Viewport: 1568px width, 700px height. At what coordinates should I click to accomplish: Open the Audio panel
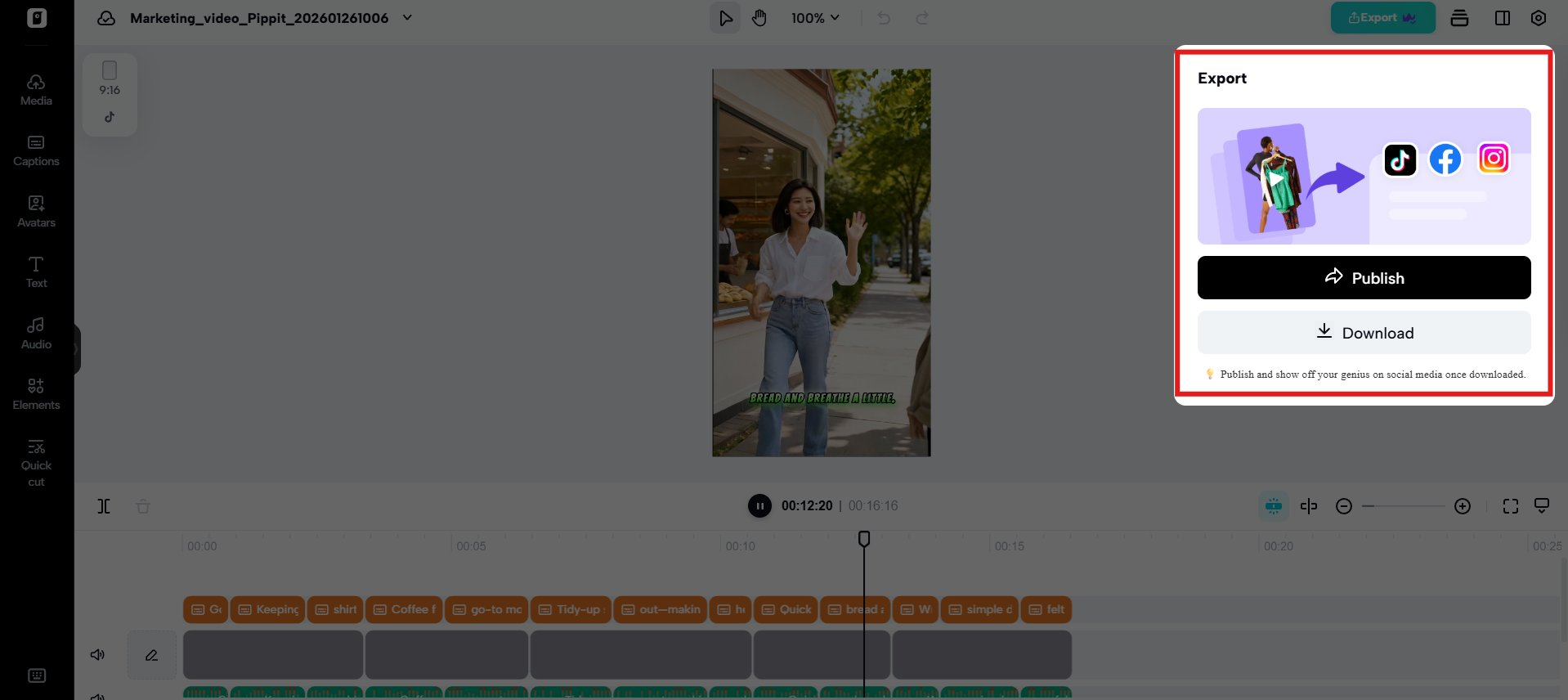(x=36, y=334)
